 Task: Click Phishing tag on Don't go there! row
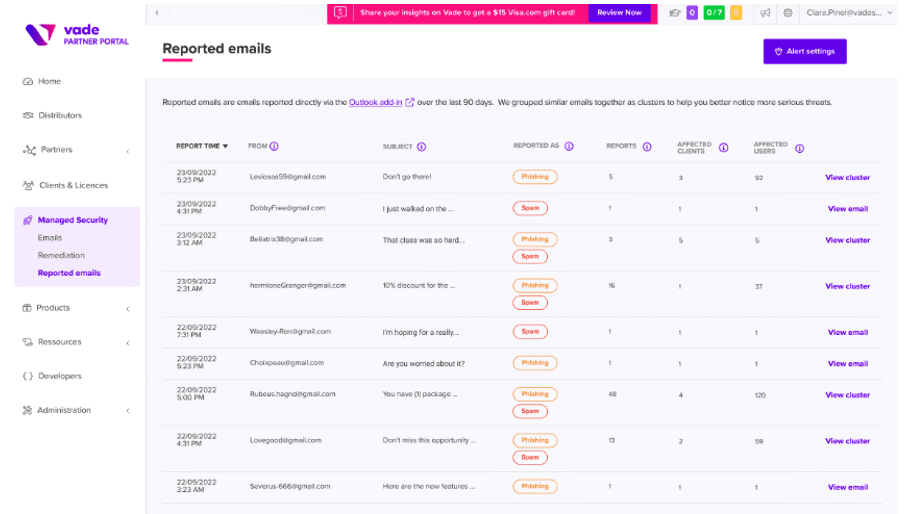535,177
